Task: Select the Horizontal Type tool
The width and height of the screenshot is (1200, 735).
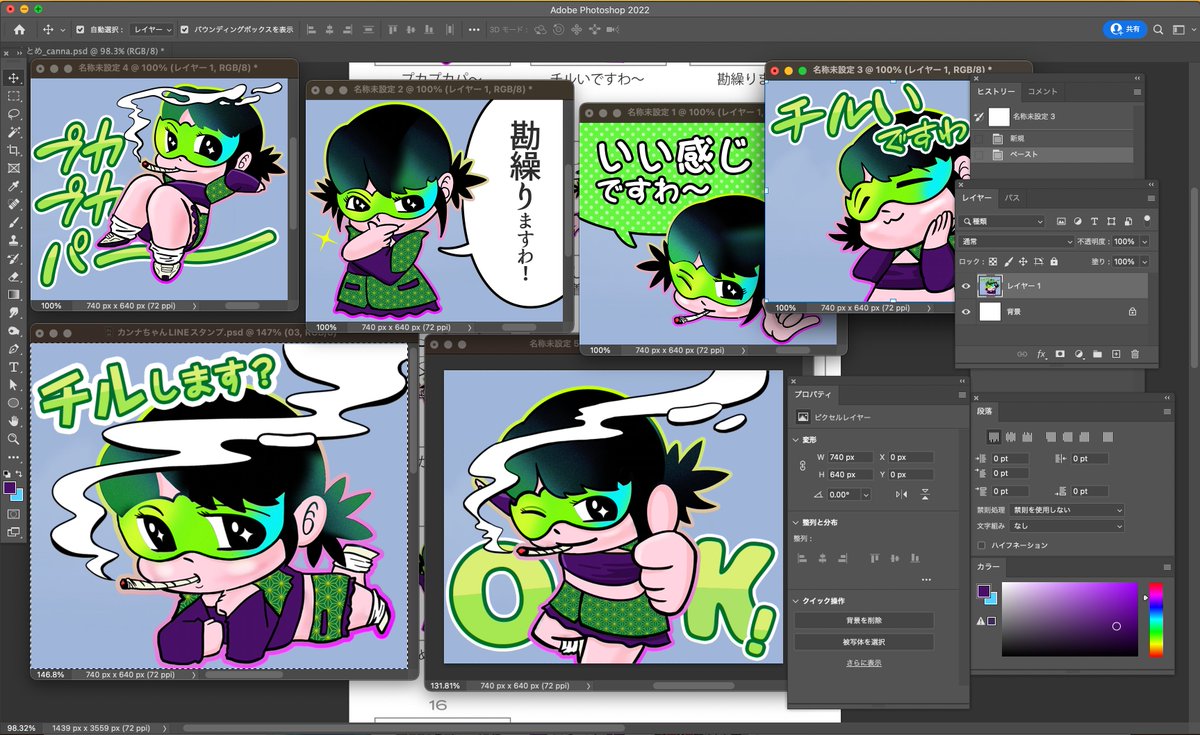Action: tap(14, 367)
